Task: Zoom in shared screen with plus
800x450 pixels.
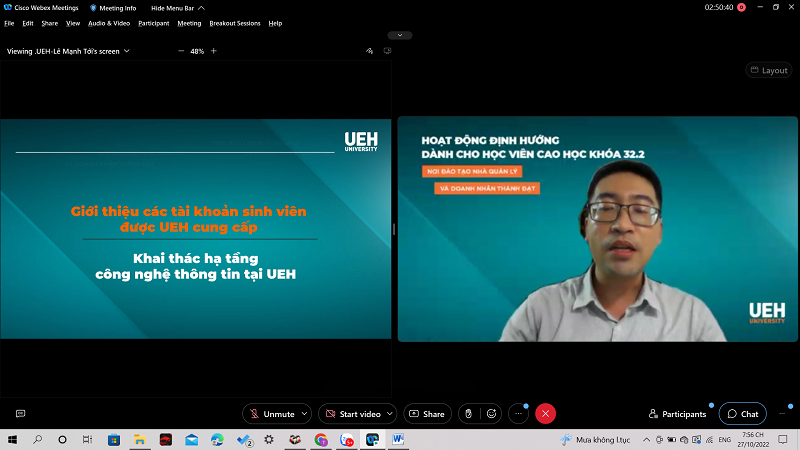Action: (x=214, y=51)
